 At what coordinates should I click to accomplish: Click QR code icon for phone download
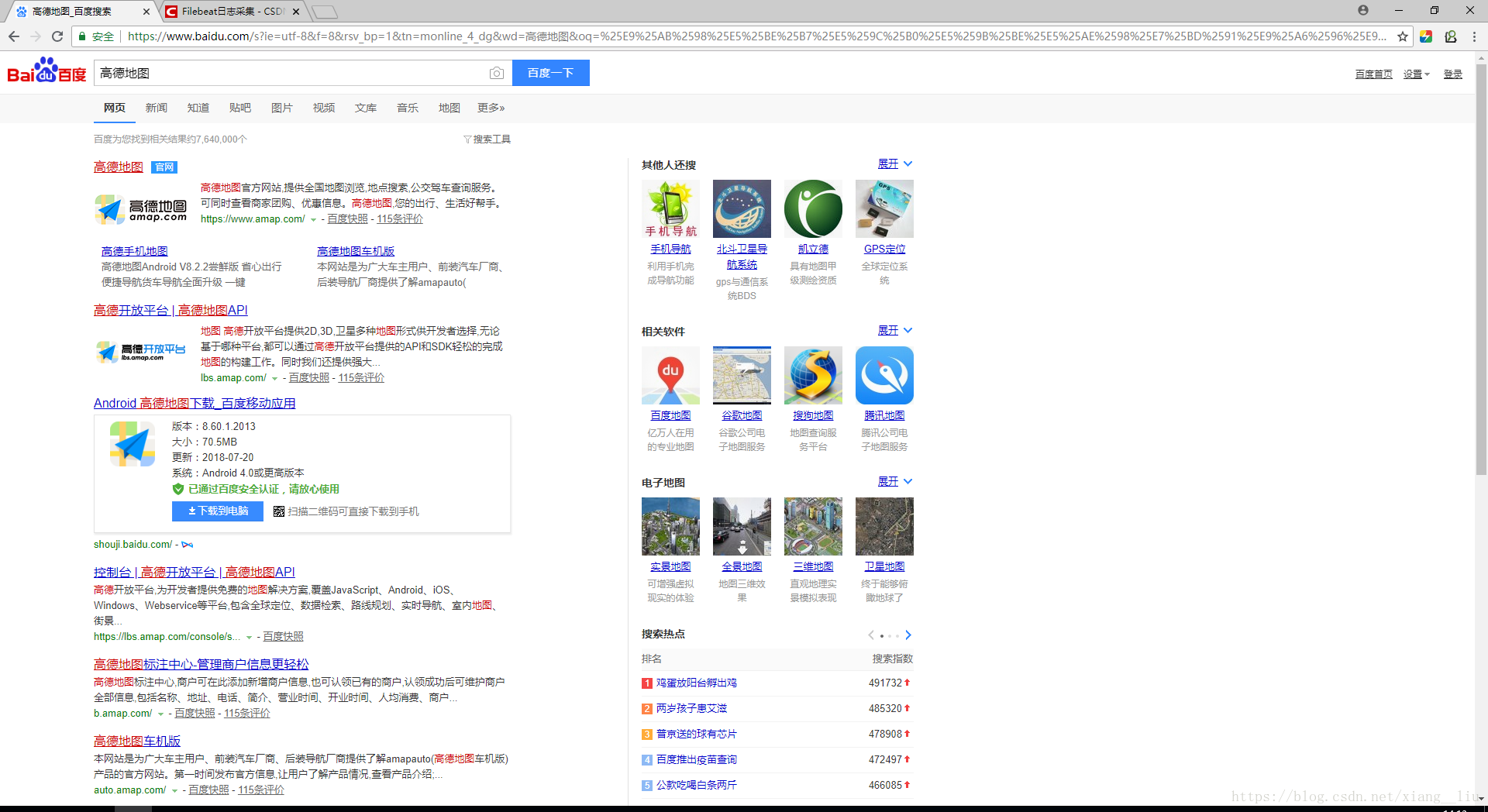coord(279,511)
